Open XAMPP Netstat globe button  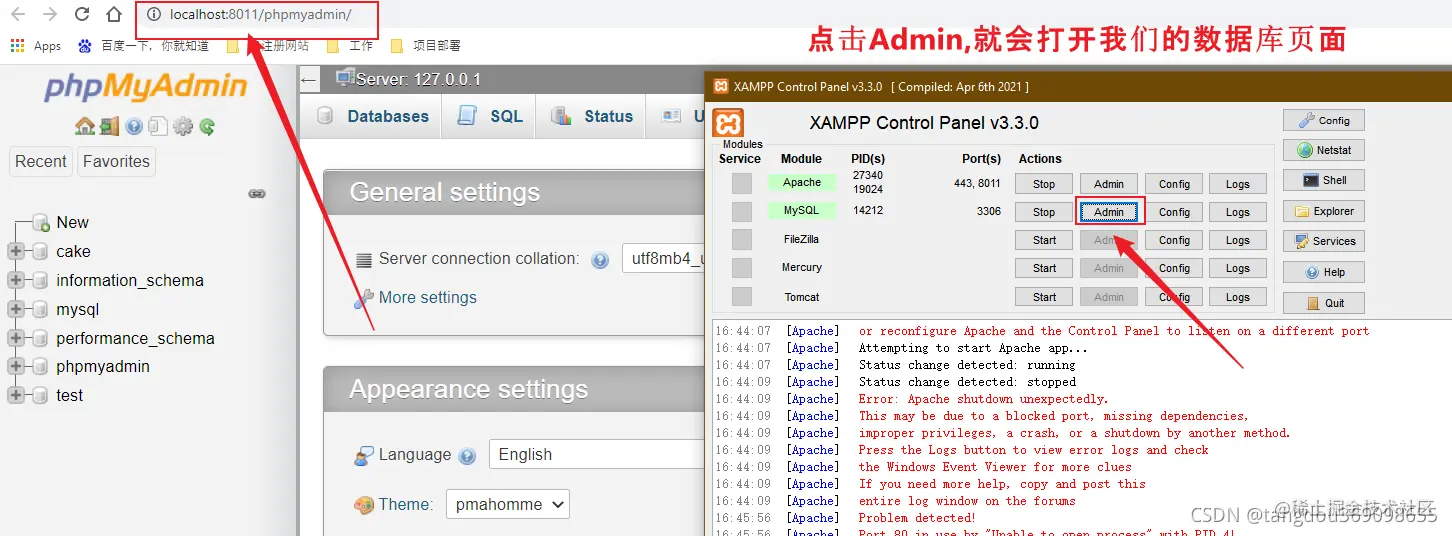click(1324, 150)
